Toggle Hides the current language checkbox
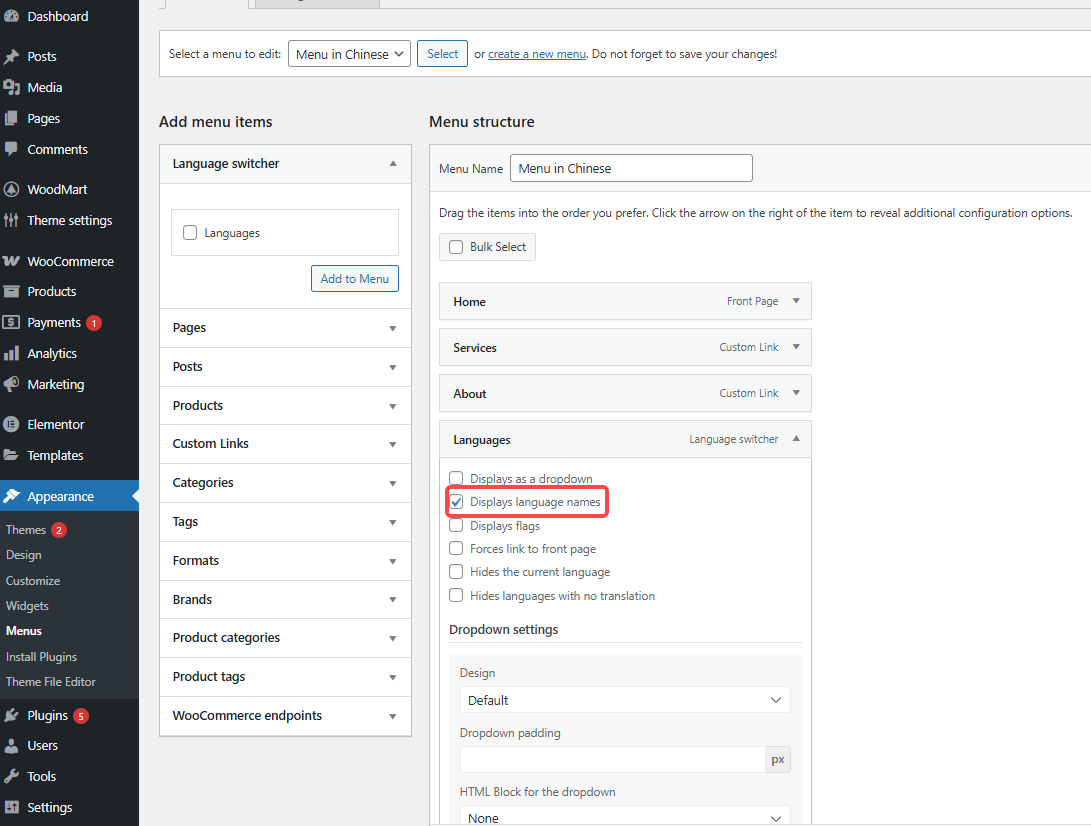Image resolution: width=1091 pixels, height=826 pixels. tap(456, 572)
